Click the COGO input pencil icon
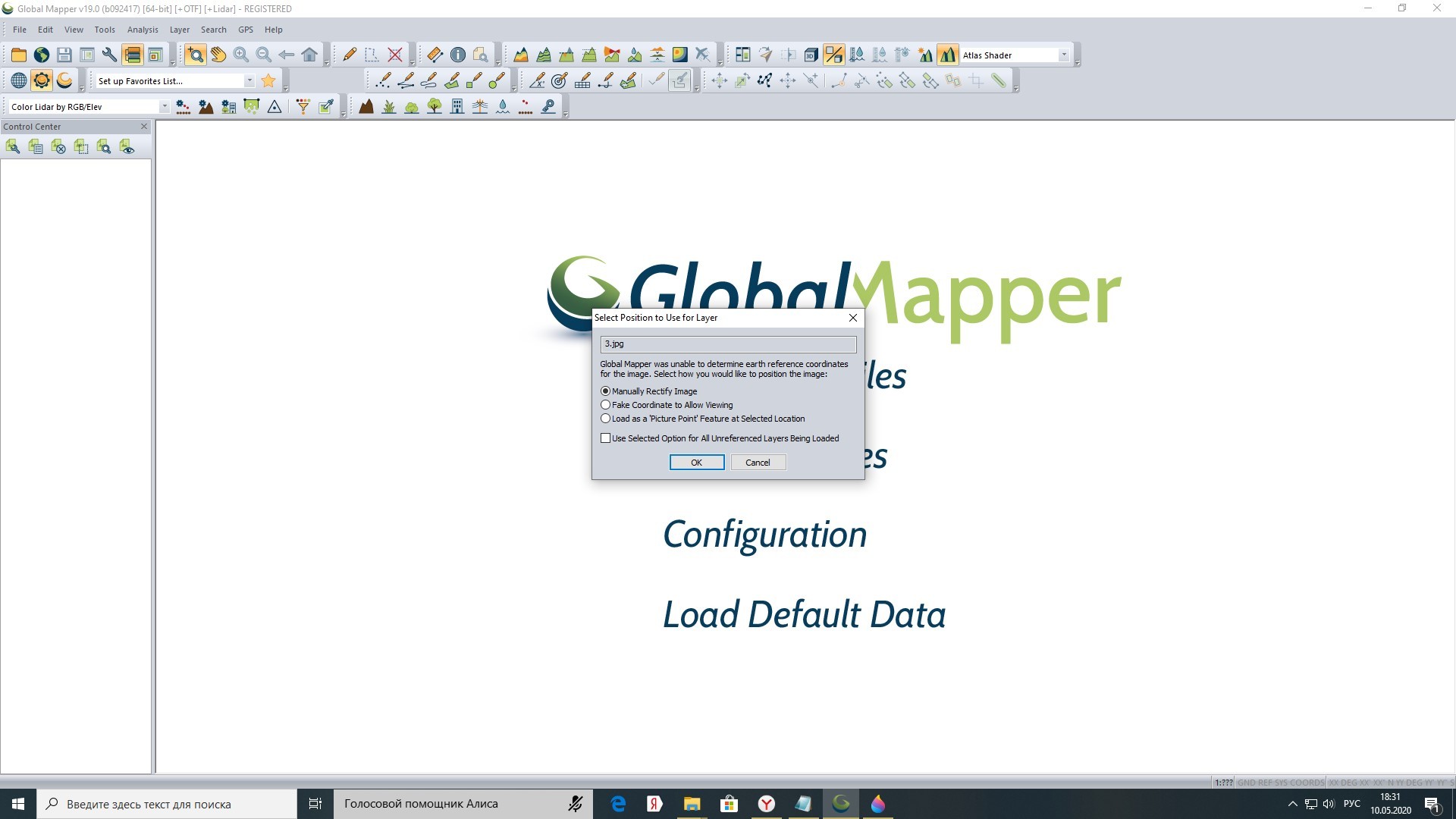Screen dimensions: 1456x819 click(x=538, y=80)
